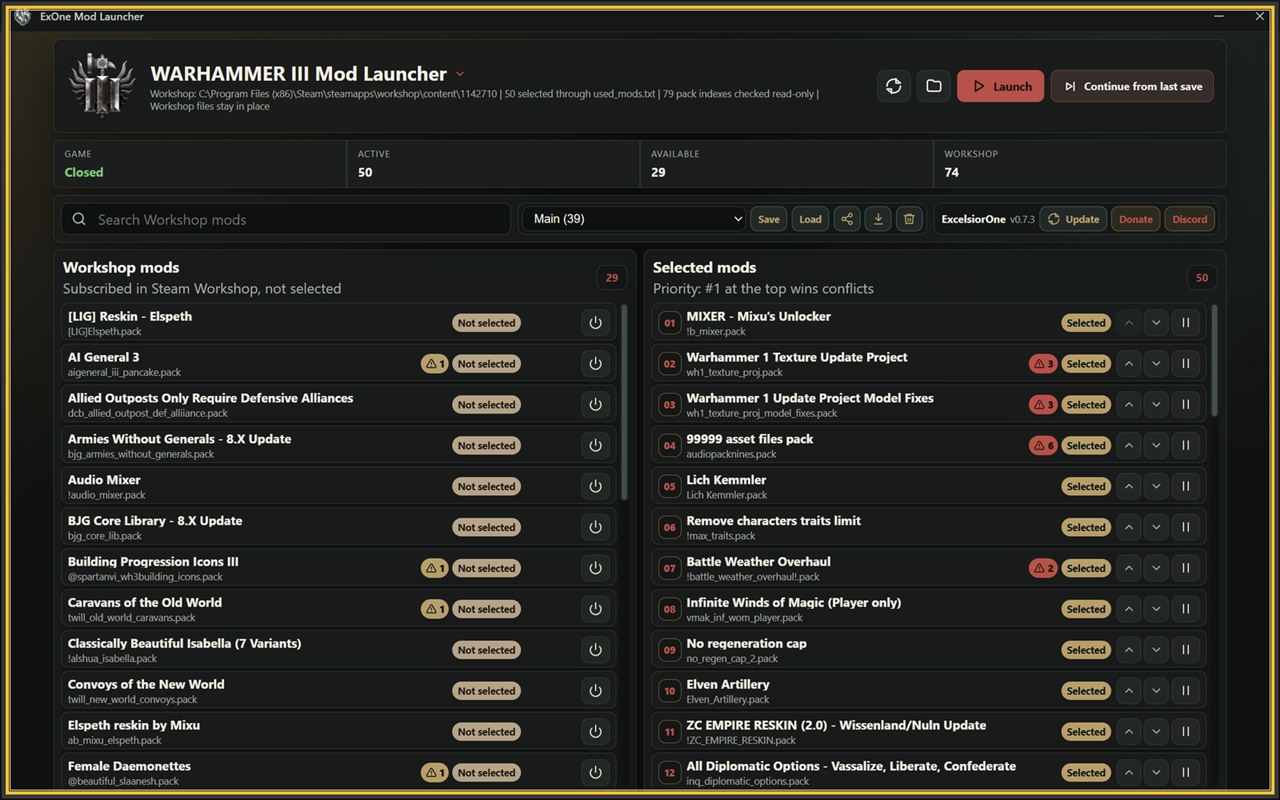Pause Lich Kemmler mod
Screen dimensions: 1280x800
coord(1186,486)
